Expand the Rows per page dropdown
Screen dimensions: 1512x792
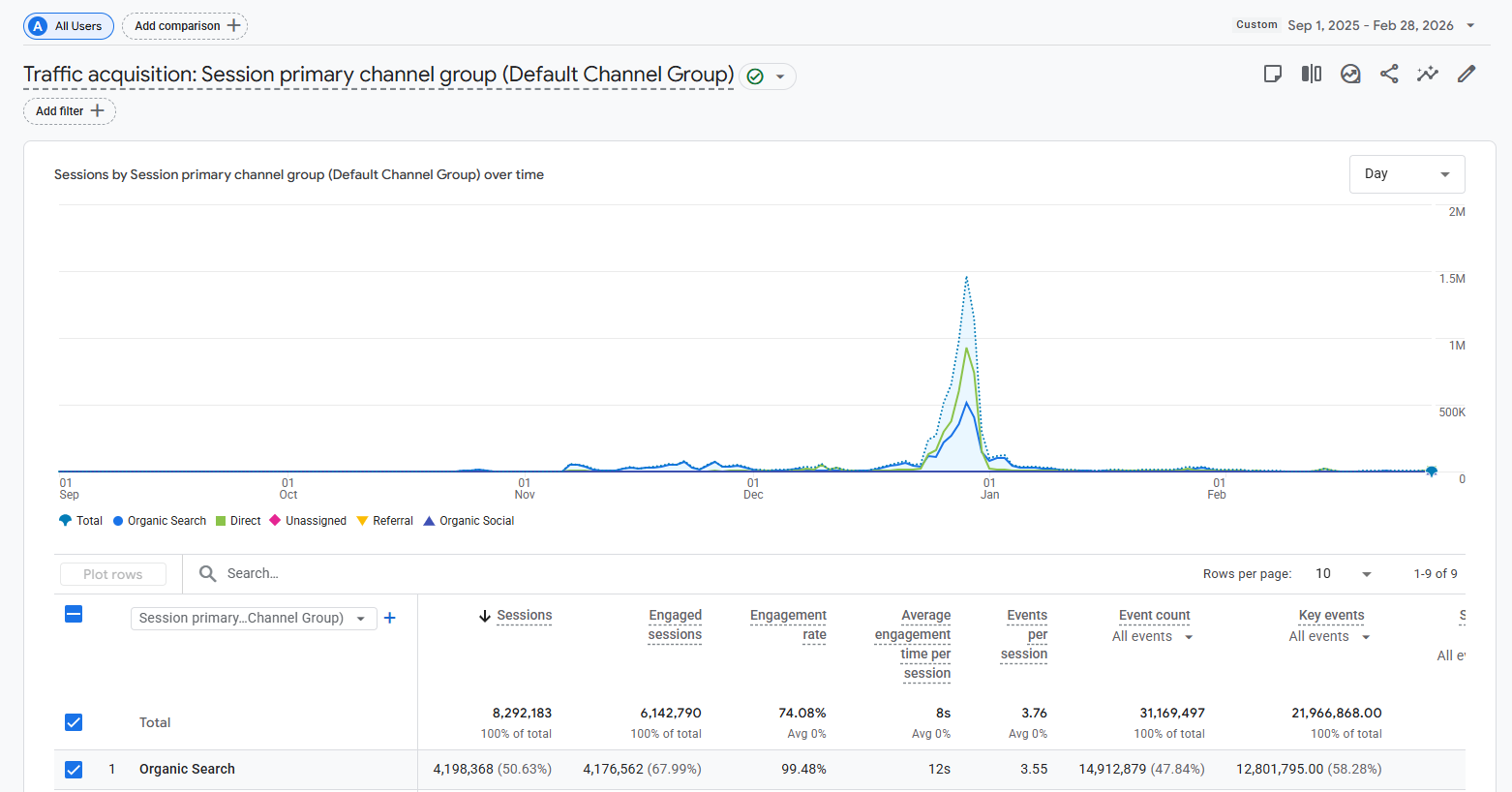(x=1343, y=574)
